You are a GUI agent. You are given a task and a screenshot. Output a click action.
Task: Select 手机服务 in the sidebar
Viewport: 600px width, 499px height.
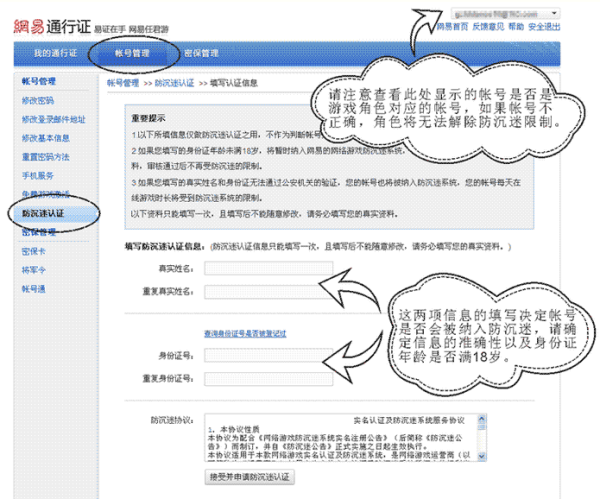[x=38, y=176]
